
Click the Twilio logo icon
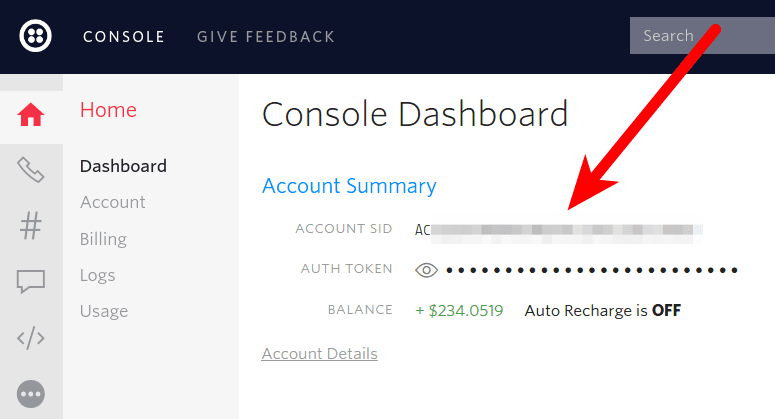36,36
